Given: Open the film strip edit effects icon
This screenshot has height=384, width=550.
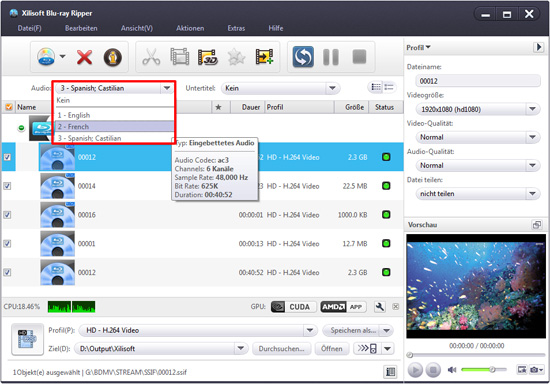Looking at the screenshot, I should 180,57.
